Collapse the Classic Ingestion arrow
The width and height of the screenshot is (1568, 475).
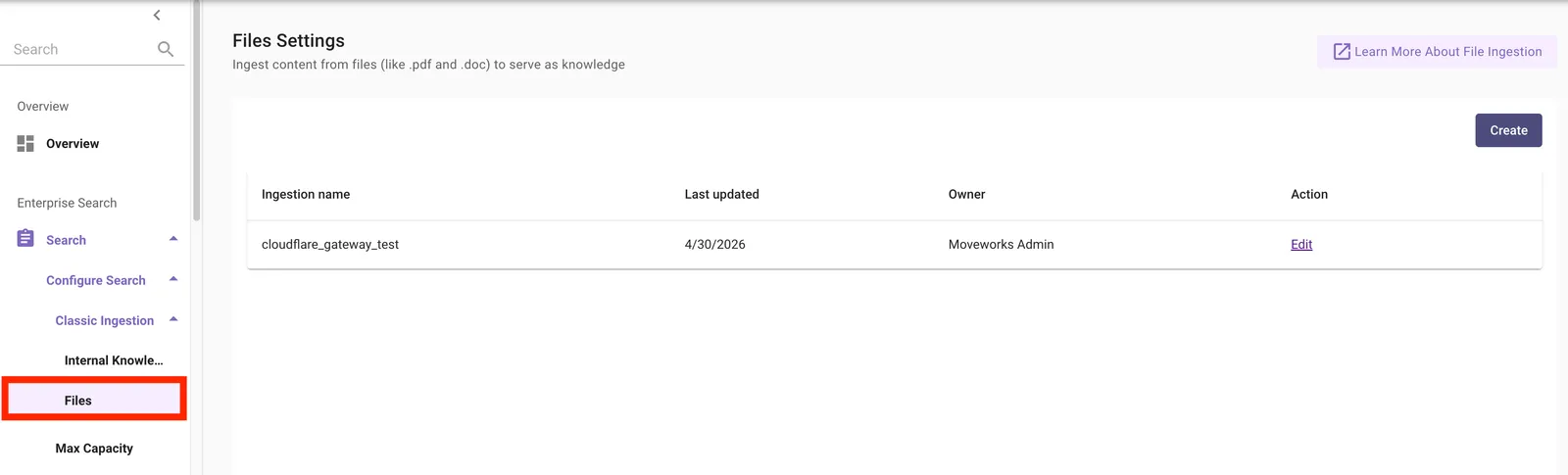pos(173,319)
